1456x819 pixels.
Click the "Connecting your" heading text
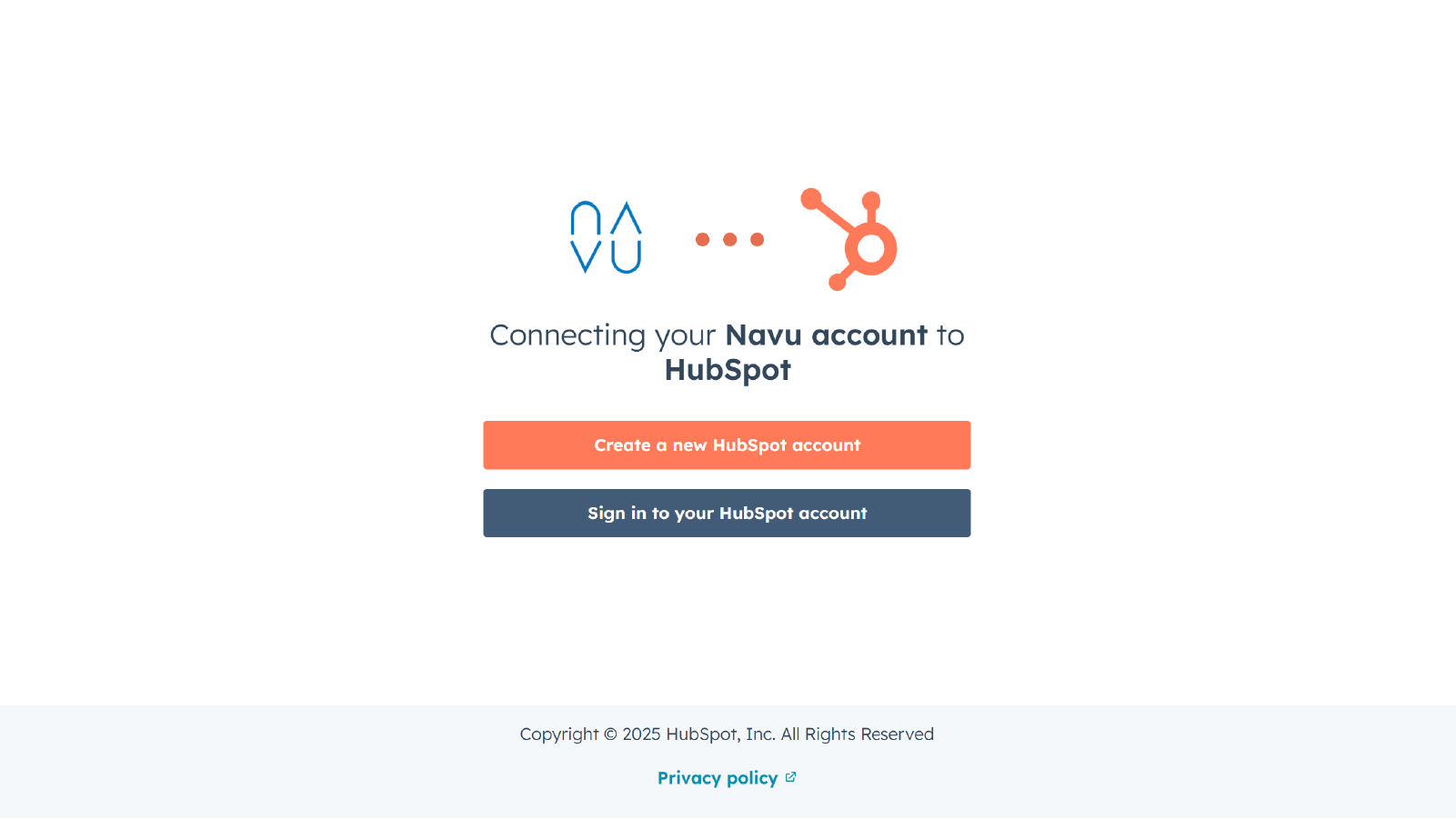pyautogui.click(x=603, y=335)
